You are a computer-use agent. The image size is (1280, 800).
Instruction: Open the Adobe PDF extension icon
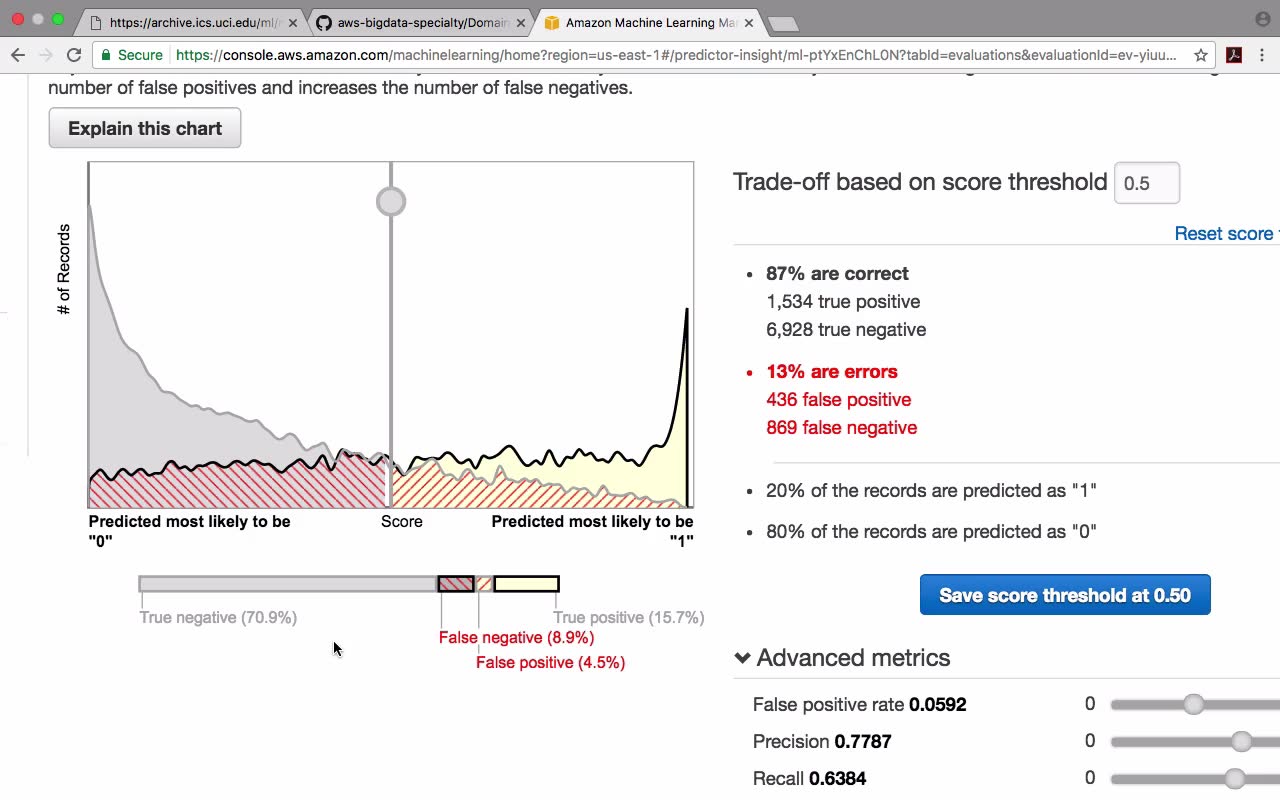click(1234, 55)
